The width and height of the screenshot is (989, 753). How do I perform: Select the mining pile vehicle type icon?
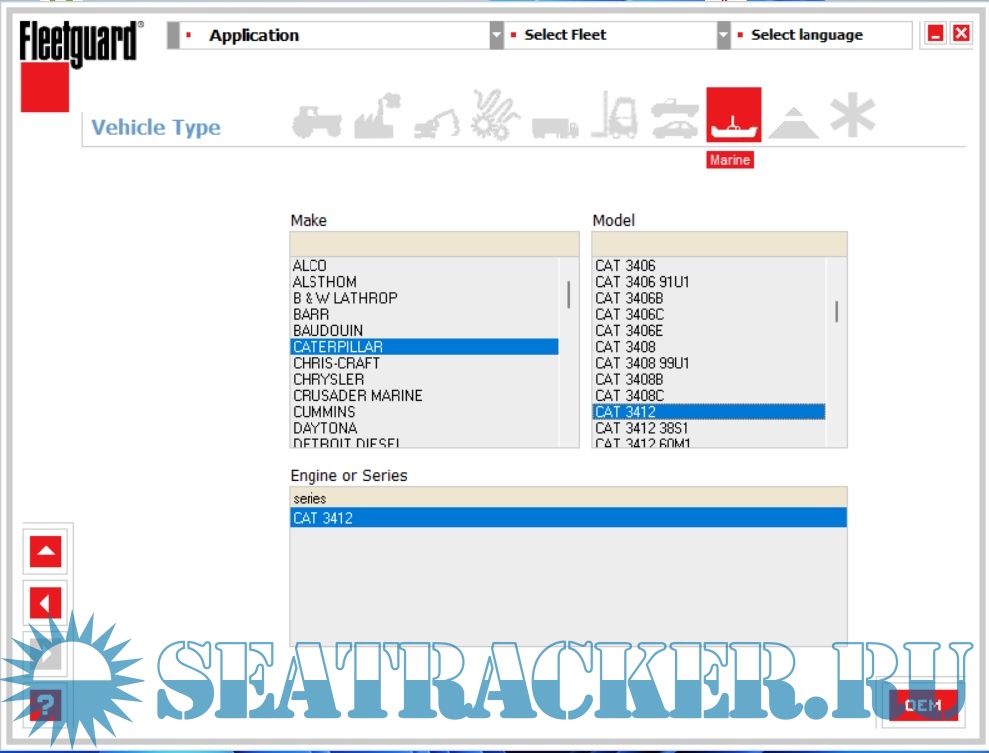tap(793, 122)
